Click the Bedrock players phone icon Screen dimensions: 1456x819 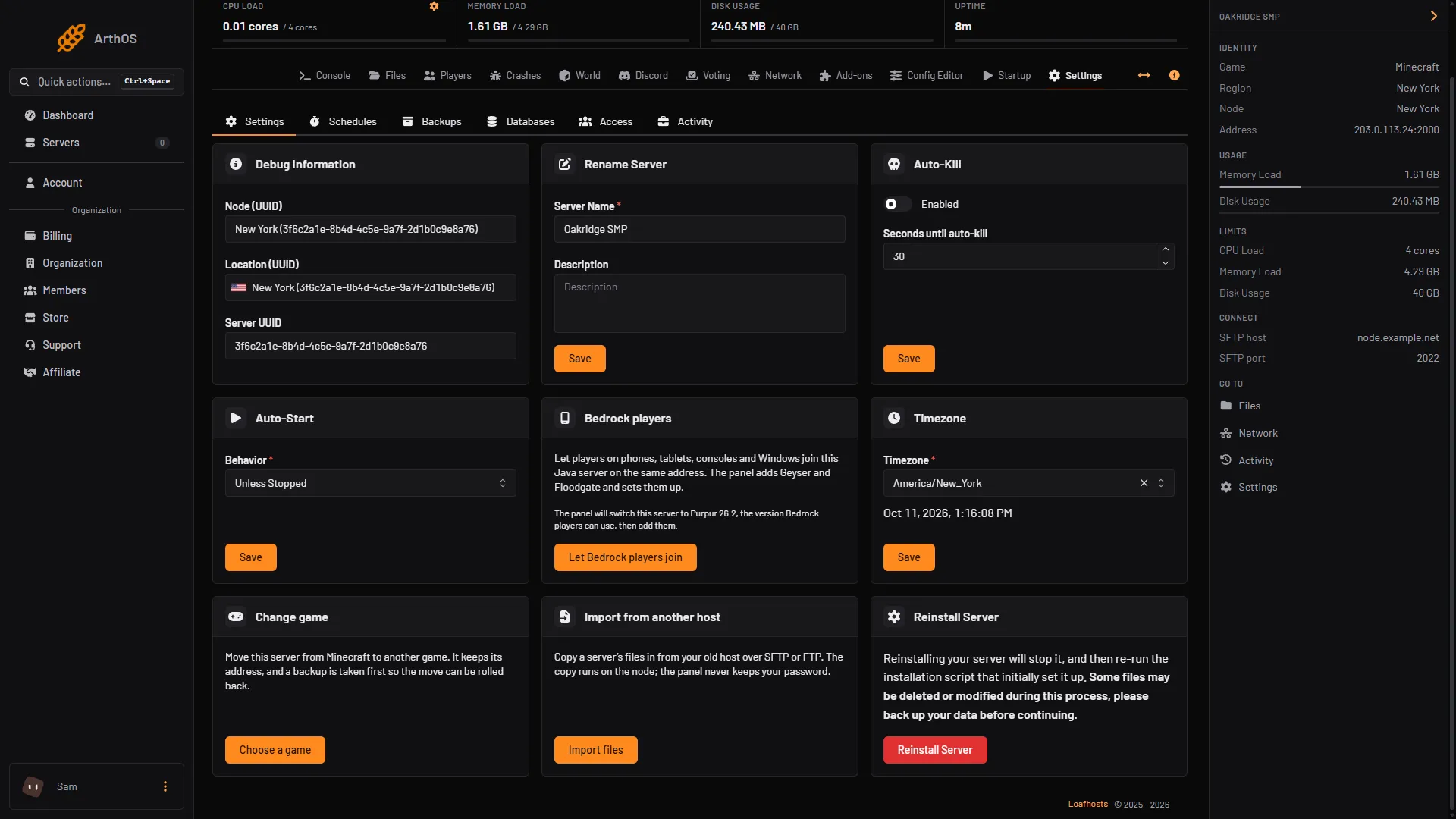click(x=565, y=418)
